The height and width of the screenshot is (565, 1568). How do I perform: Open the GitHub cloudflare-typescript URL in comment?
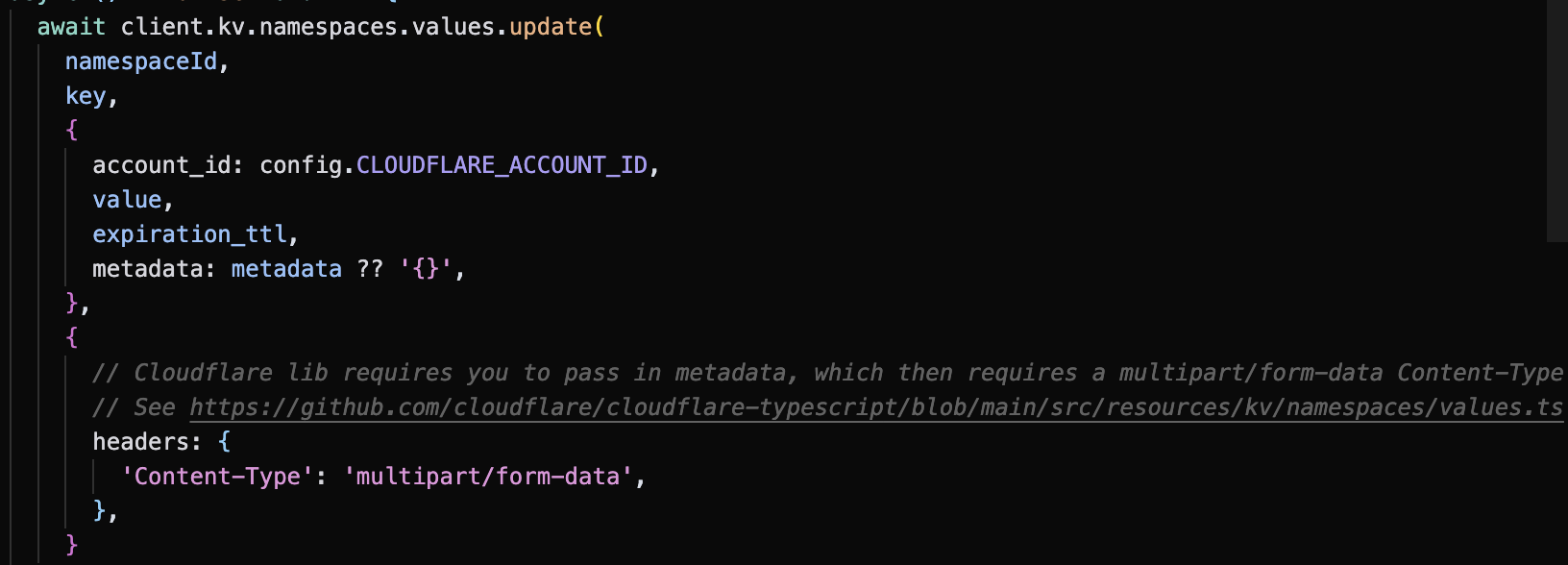(876, 407)
